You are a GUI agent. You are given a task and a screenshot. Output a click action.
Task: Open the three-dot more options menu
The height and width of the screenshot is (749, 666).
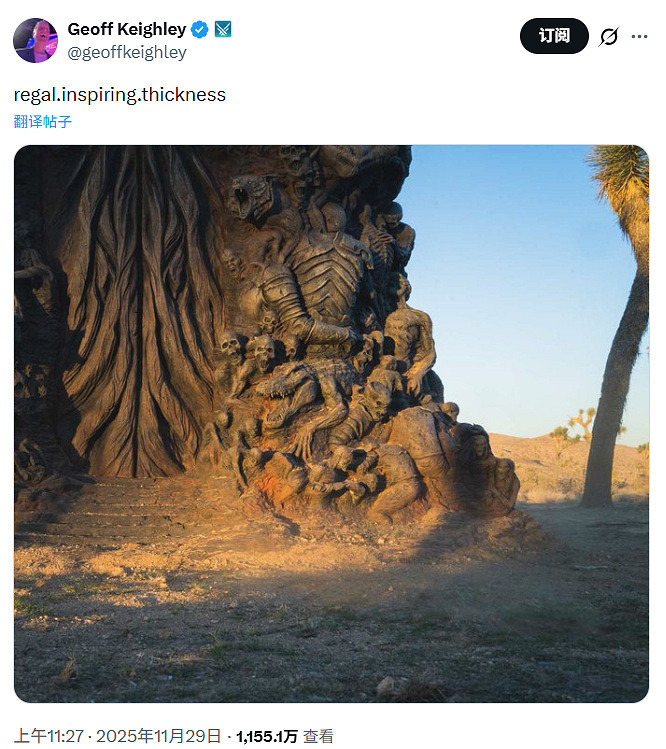(x=639, y=36)
